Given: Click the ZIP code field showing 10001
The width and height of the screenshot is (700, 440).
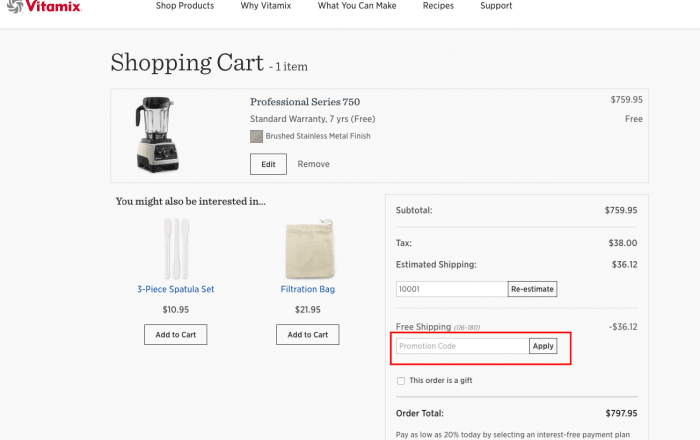Looking at the screenshot, I should click(452, 289).
